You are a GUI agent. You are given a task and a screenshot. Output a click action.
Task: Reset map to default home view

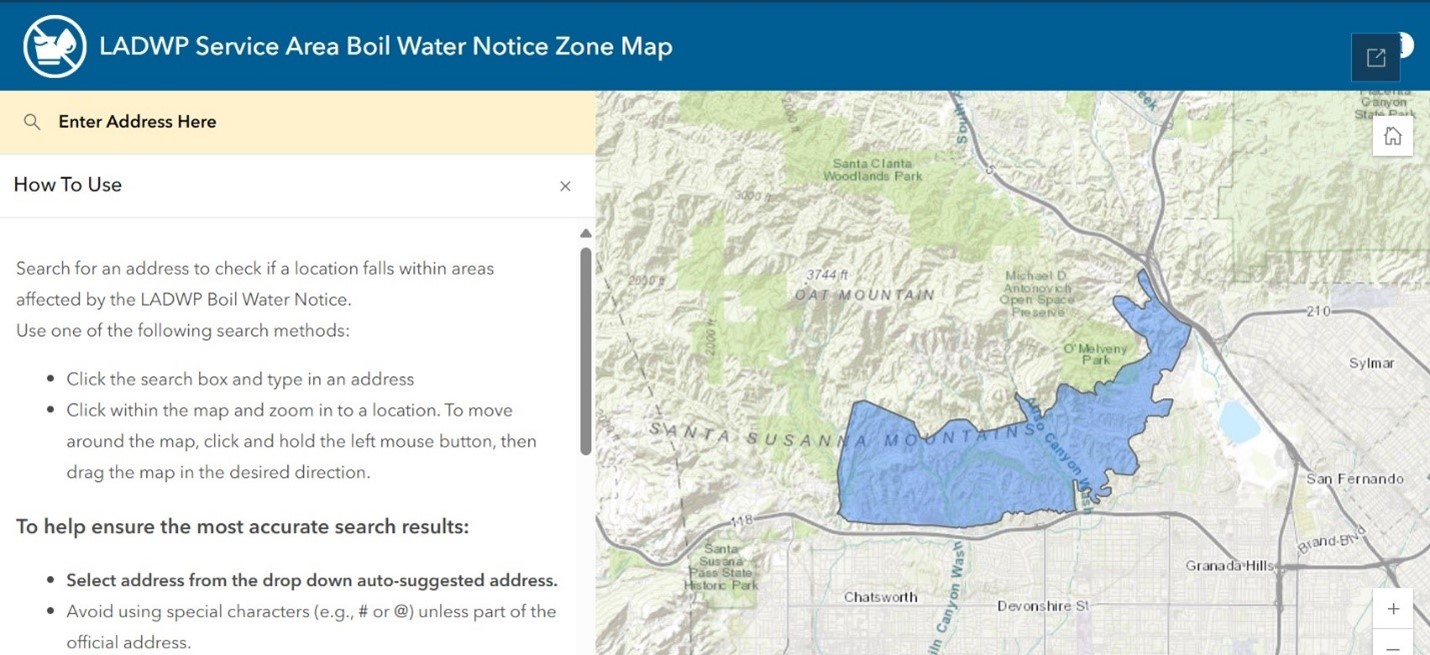1393,136
